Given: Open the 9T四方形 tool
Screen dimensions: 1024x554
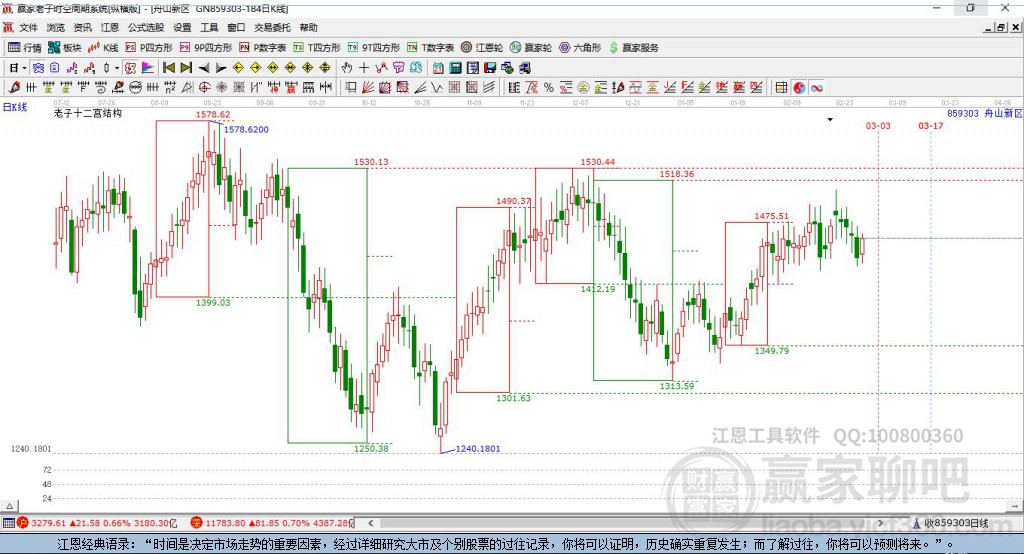Looking at the screenshot, I should click(x=374, y=48).
